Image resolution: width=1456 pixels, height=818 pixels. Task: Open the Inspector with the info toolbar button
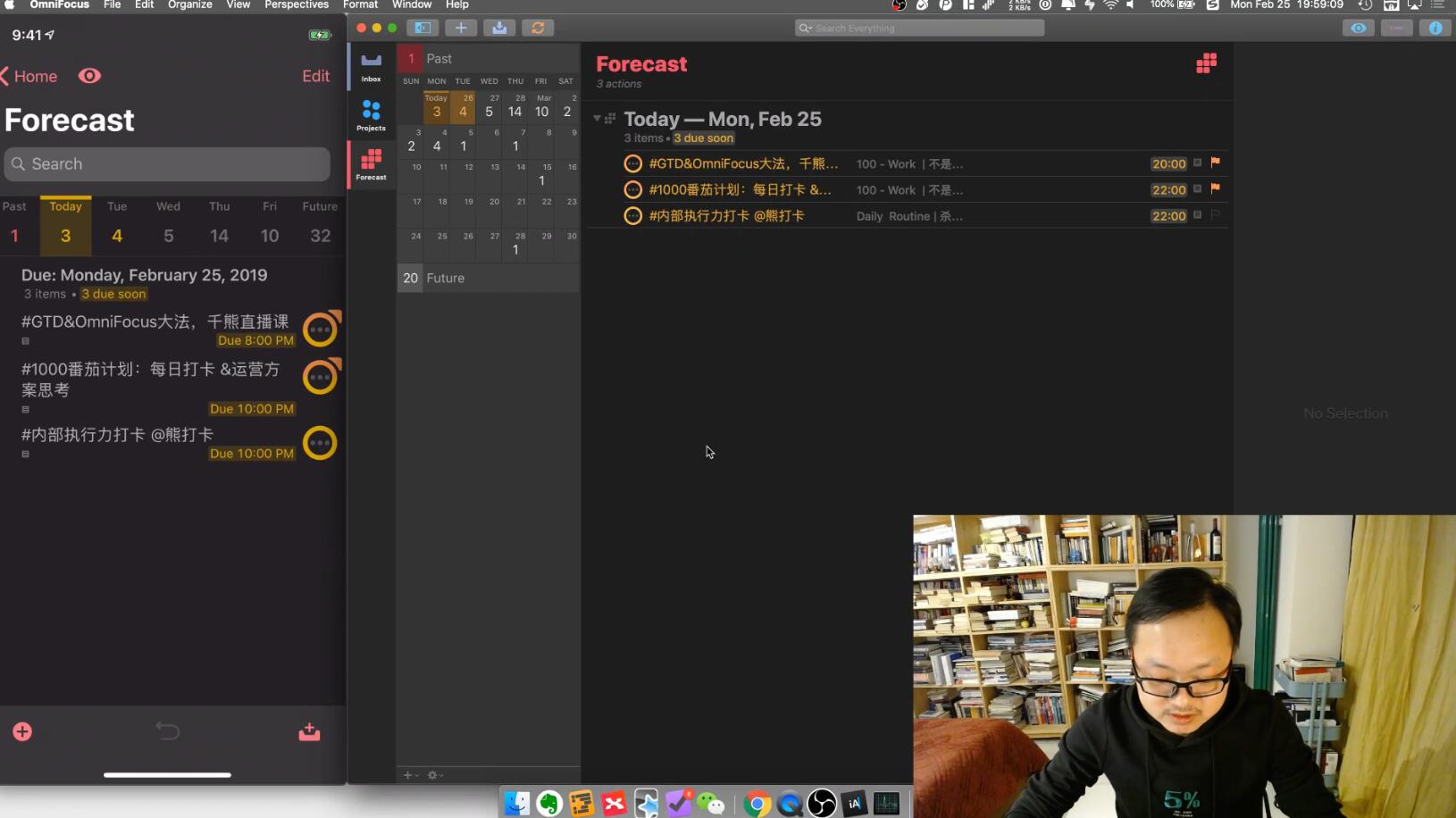1435,28
